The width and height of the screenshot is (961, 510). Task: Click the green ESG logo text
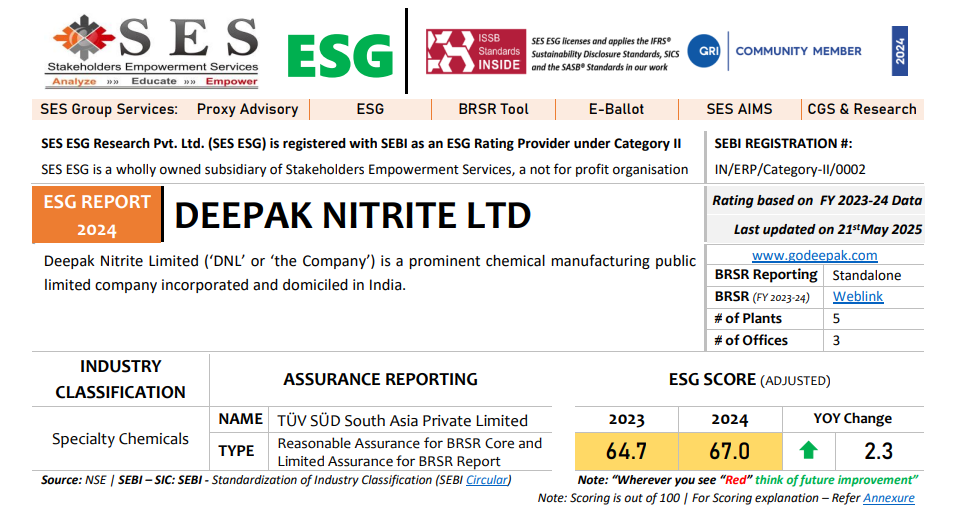point(340,56)
